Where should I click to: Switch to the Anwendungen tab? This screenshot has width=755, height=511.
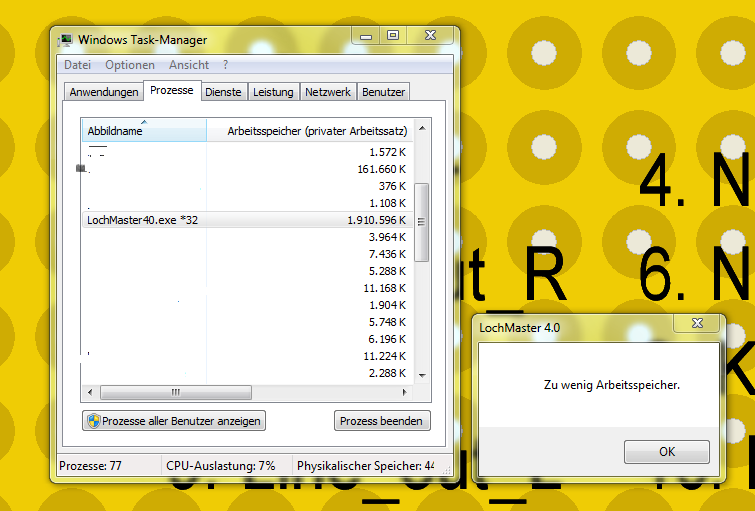coord(104,92)
